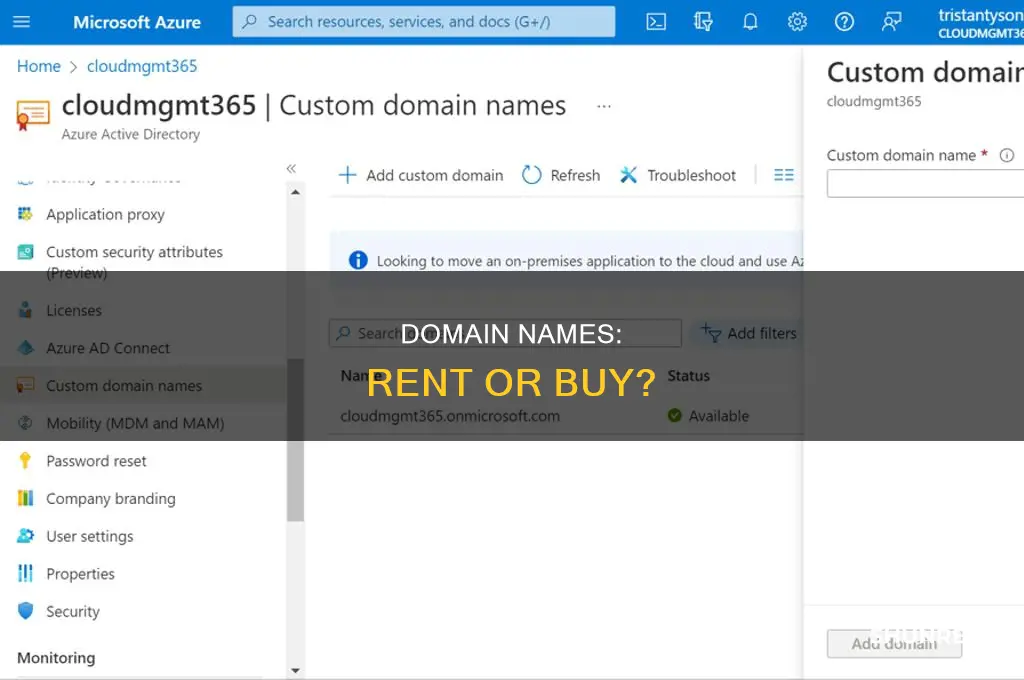This screenshot has width=1024, height=680.
Task: Open the ellipsis more options next to title
Action: pyautogui.click(x=604, y=106)
